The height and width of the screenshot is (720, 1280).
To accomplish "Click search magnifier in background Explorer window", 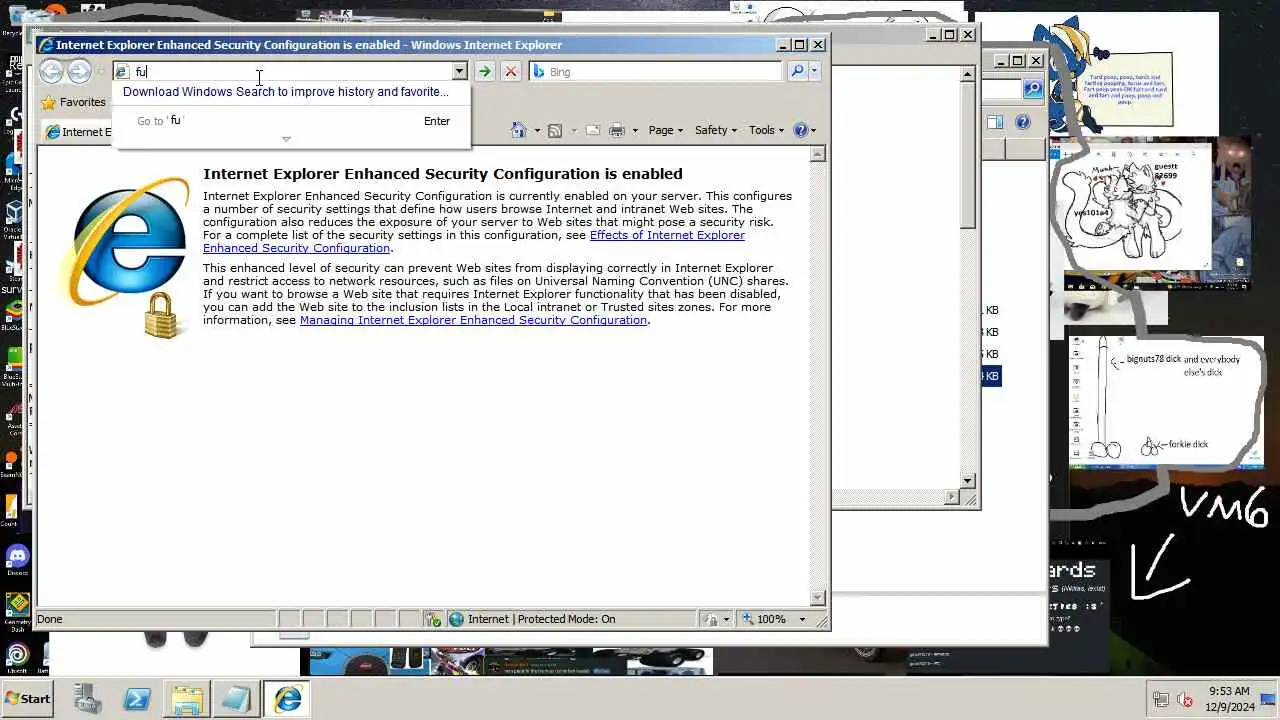I will pyautogui.click(x=1033, y=90).
